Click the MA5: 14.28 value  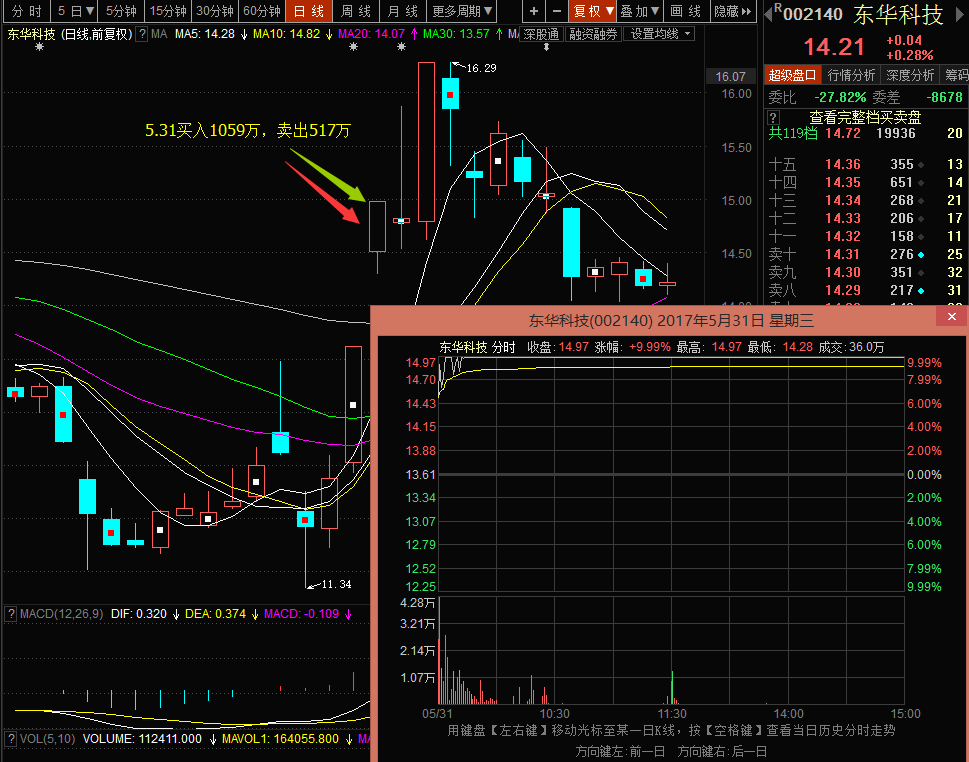coord(205,34)
